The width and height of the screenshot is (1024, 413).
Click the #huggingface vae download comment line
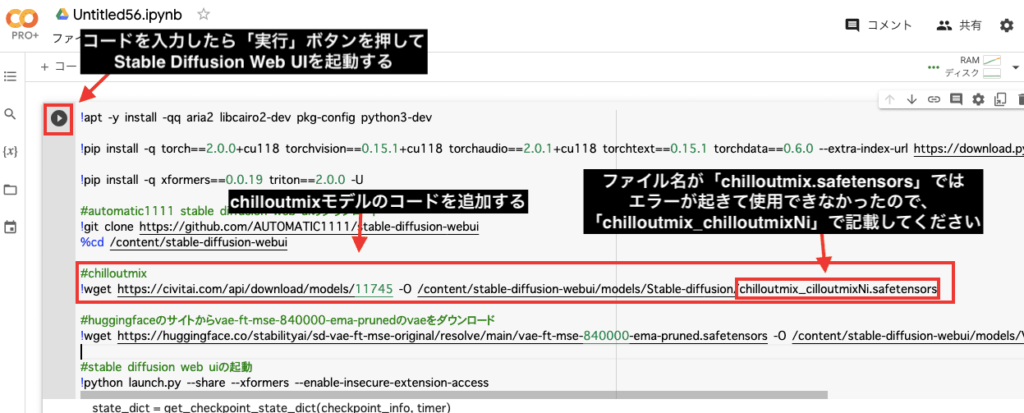pyautogui.click(x=287, y=320)
